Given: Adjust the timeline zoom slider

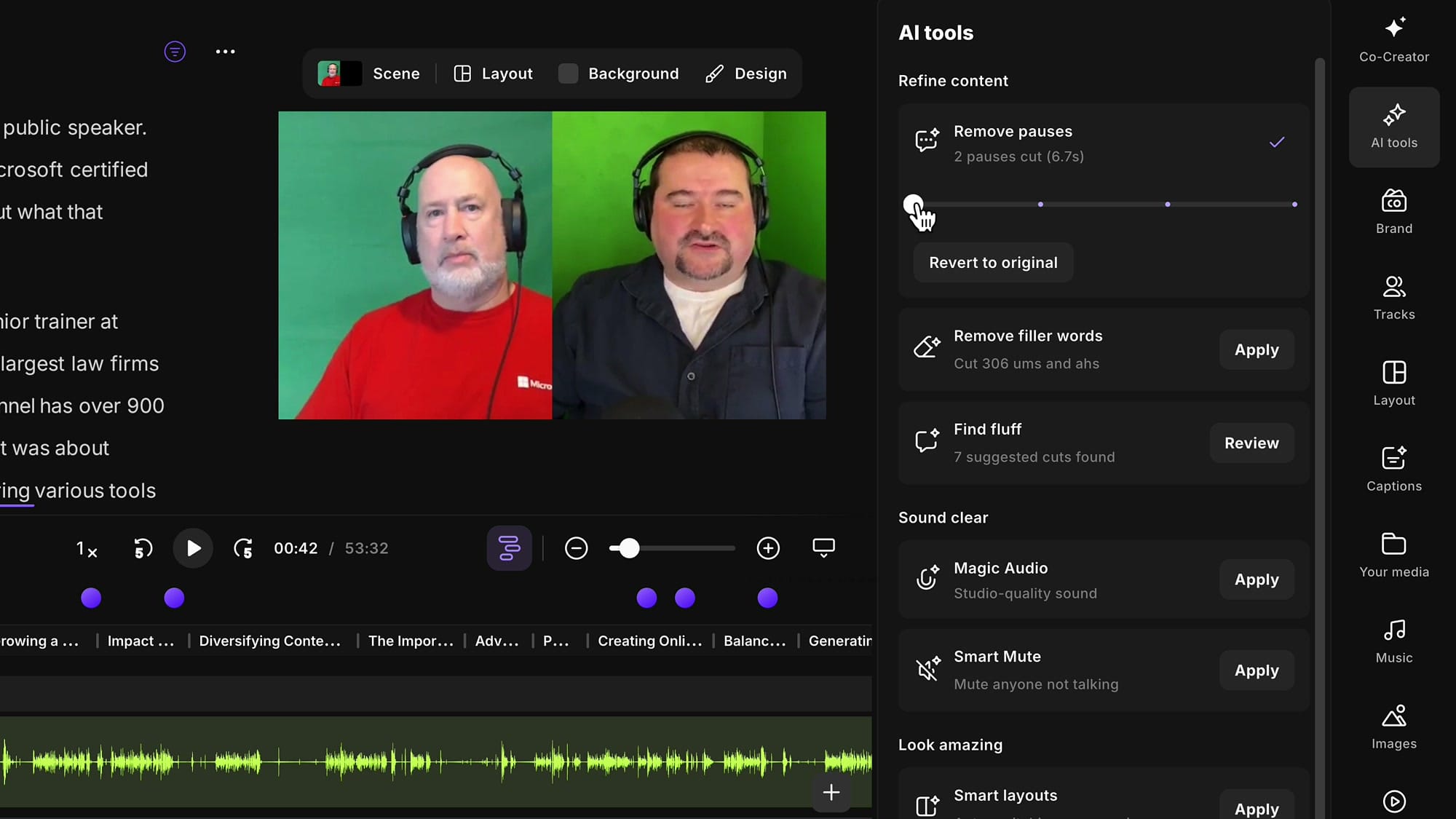Looking at the screenshot, I should click(628, 548).
